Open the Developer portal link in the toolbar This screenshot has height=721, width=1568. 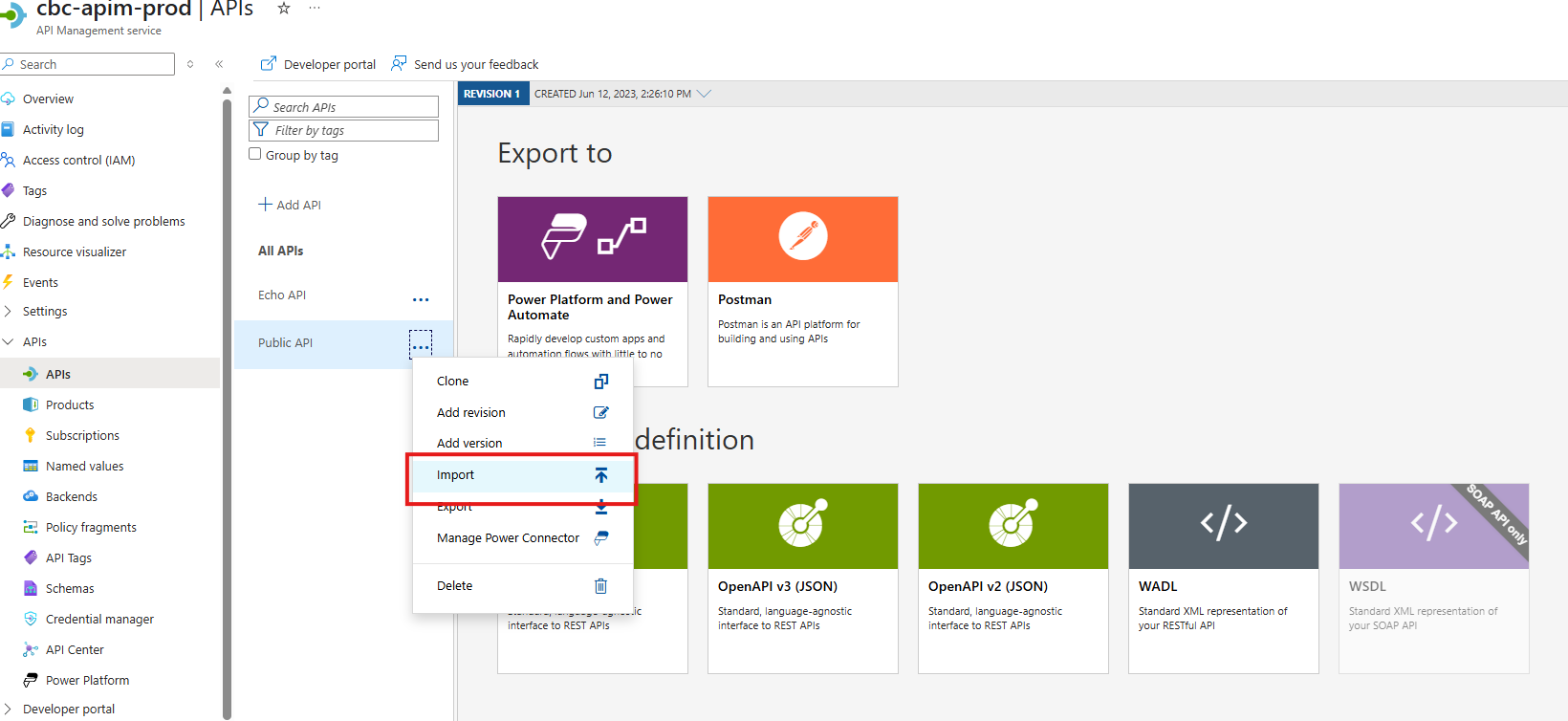tap(318, 64)
